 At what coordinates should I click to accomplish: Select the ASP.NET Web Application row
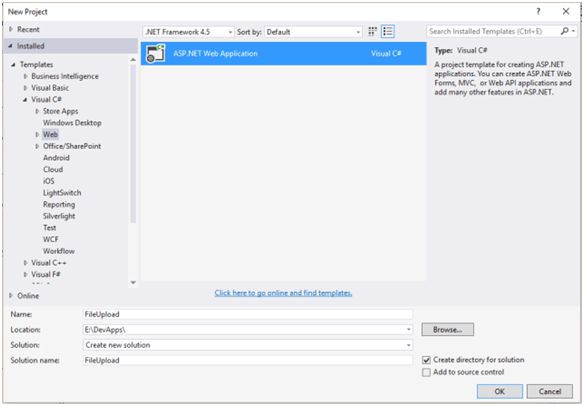283,53
